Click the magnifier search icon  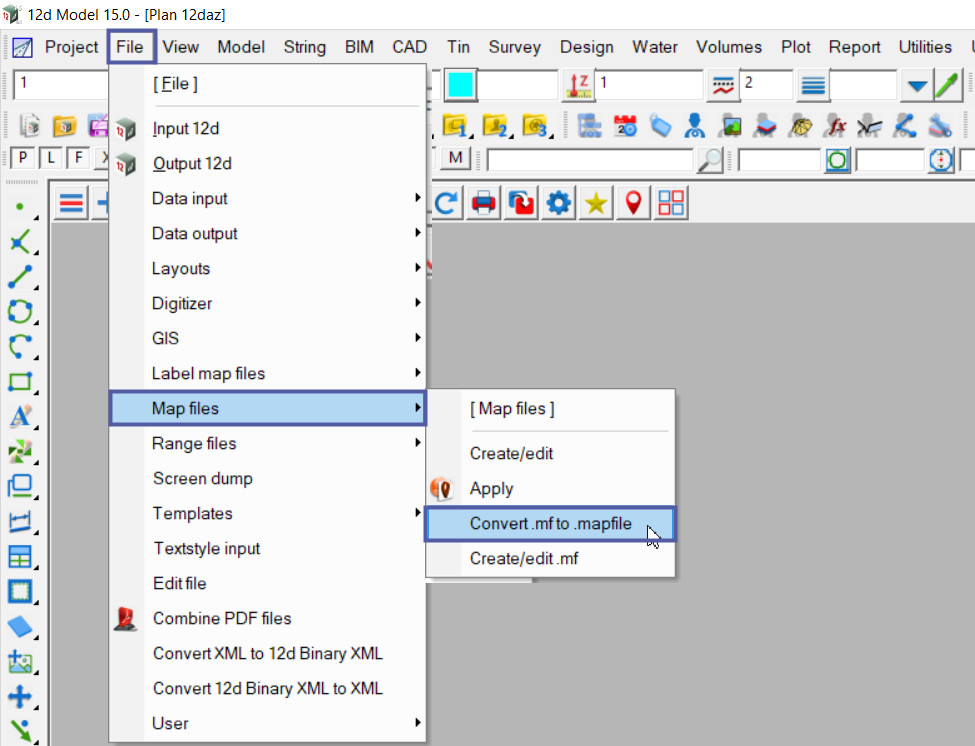point(709,160)
